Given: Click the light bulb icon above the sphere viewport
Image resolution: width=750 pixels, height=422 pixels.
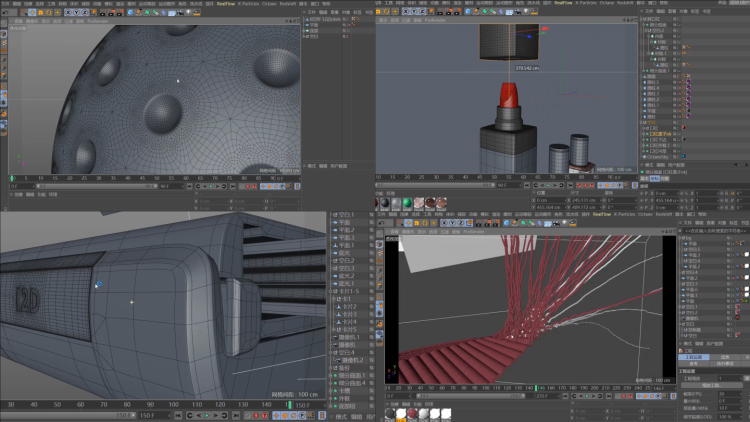Looking at the screenshot, I should pos(189,11).
